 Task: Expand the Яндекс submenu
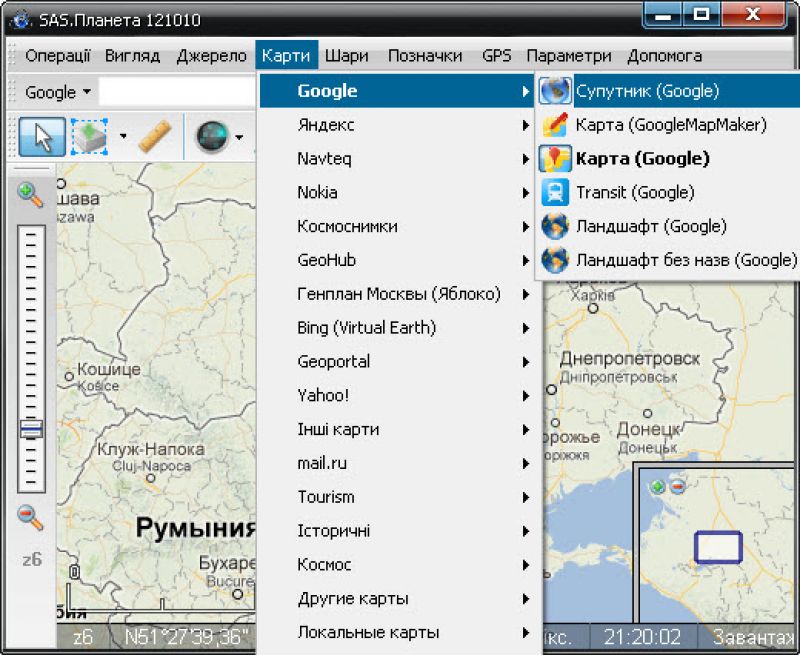[x=397, y=124]
